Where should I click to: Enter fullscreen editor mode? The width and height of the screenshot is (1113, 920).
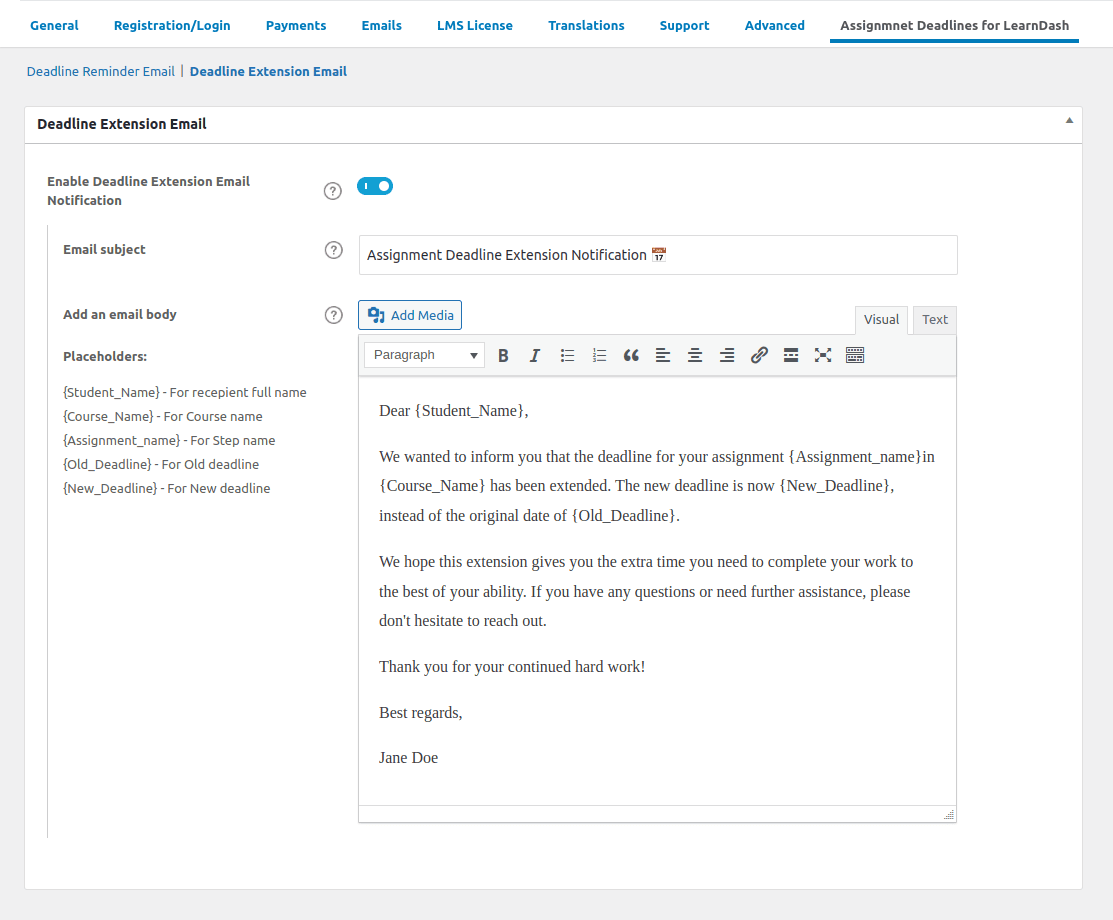(x=823, y=355)
